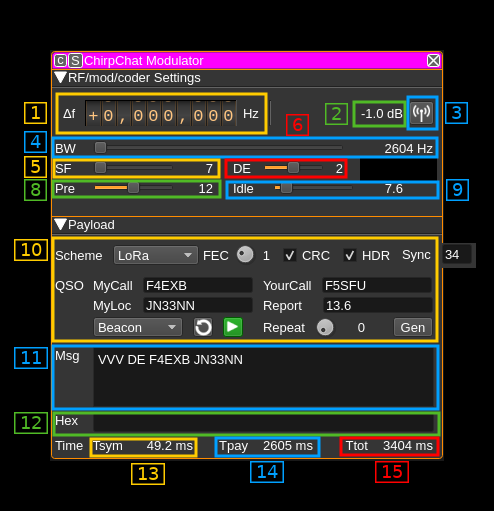The width and height of the screenshot is (494, 511).
Task: Open the Scheme LoRa dropdown
Action: point(156,255)
